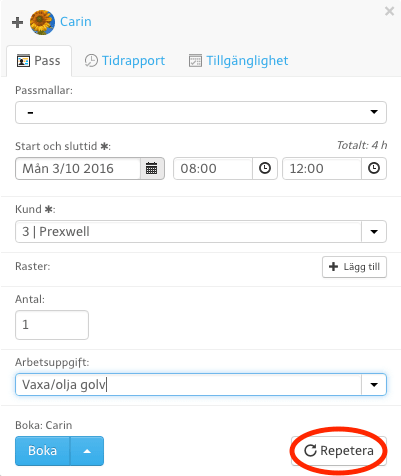401x476 pixels.
Task: Click the Repetera button
Action: click(x=339, y=451)
